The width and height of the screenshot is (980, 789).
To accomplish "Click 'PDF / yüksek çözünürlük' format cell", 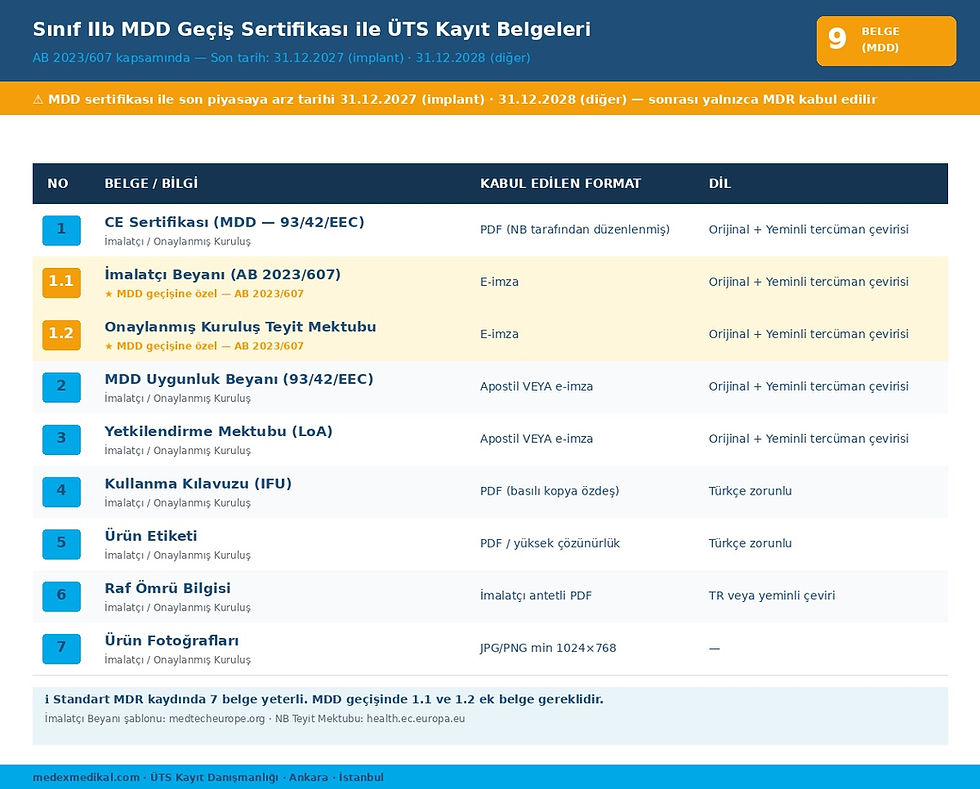I will pyautogui.click(x=549, y=543).
